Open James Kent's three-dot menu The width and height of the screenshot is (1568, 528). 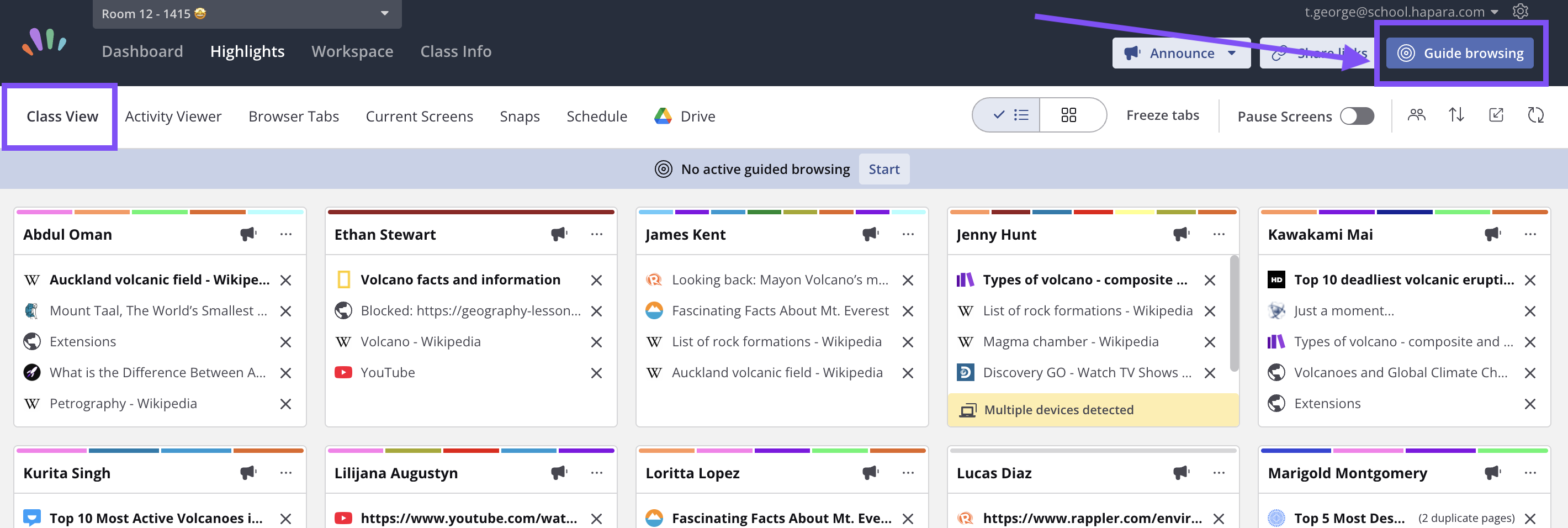[x=908, y=234]
